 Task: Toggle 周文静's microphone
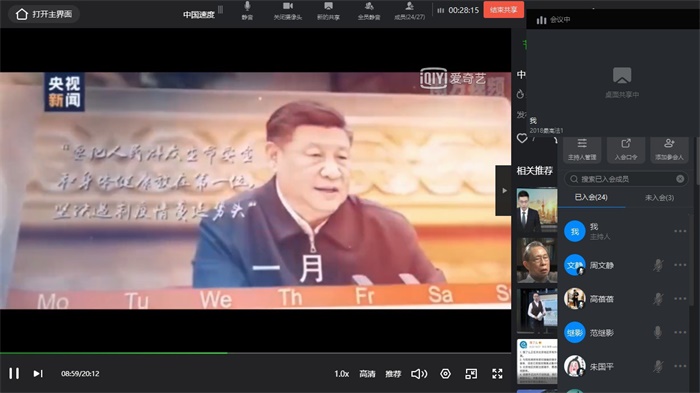pyautogui.click(x=658, y=265)
